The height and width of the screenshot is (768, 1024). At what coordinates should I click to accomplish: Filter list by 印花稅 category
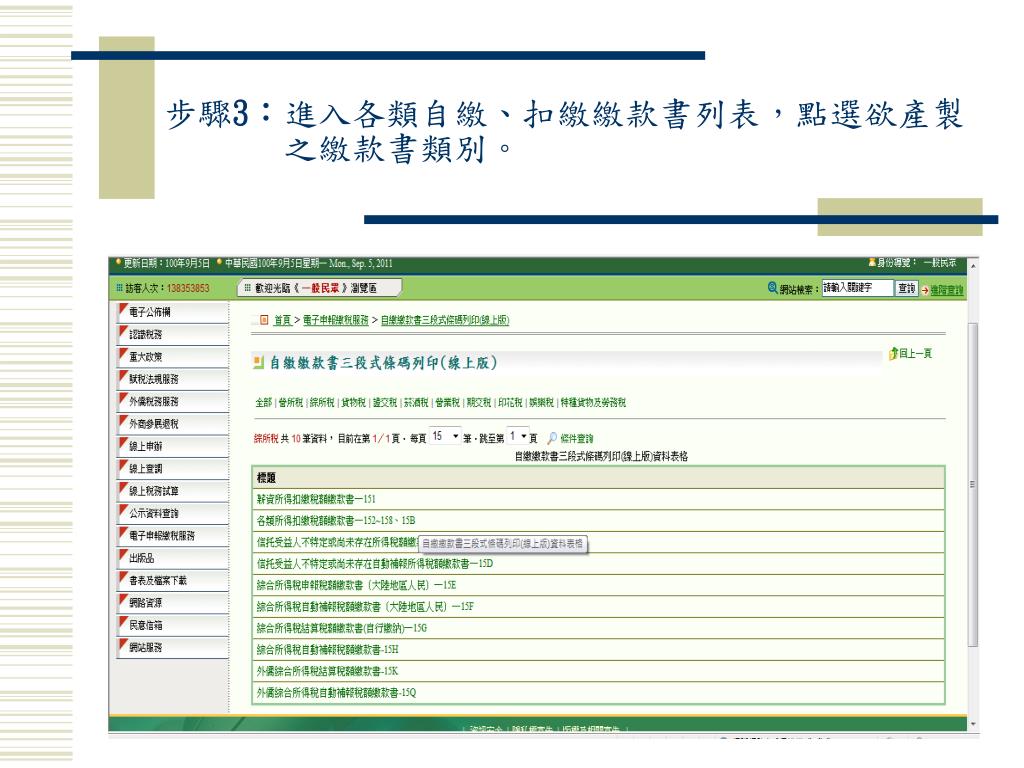(x=510, y=402)
